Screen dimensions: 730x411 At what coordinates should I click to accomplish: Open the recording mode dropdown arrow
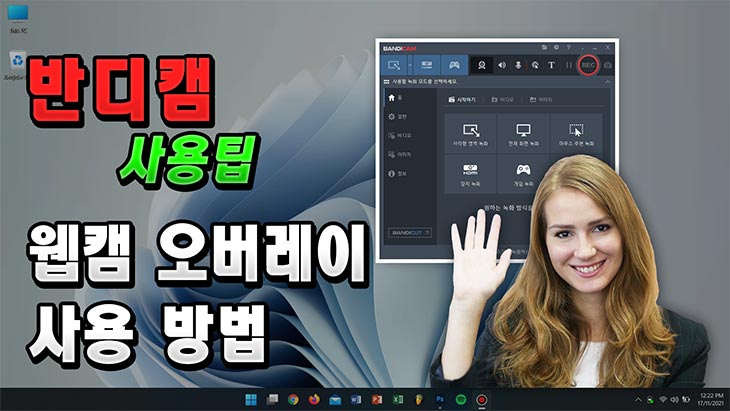pyautogui.click(x=409, y=65)
